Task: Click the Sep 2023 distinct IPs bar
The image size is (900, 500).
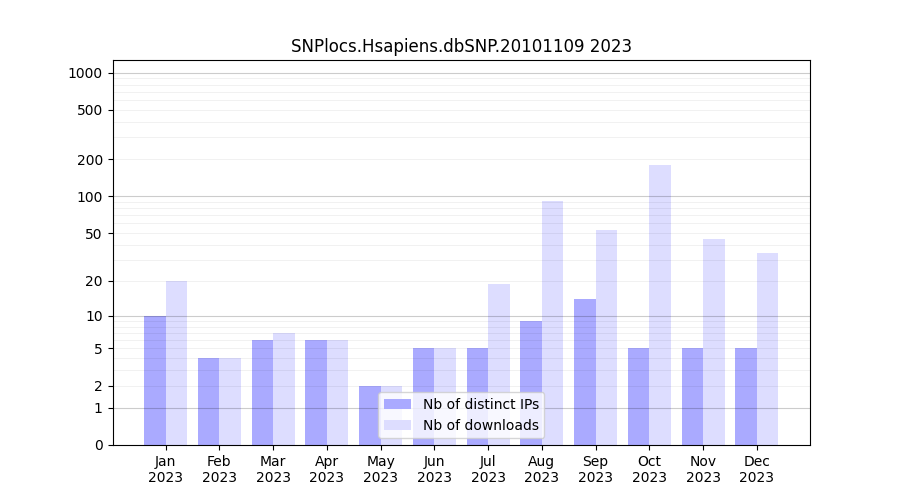Action: coord(585,372)
